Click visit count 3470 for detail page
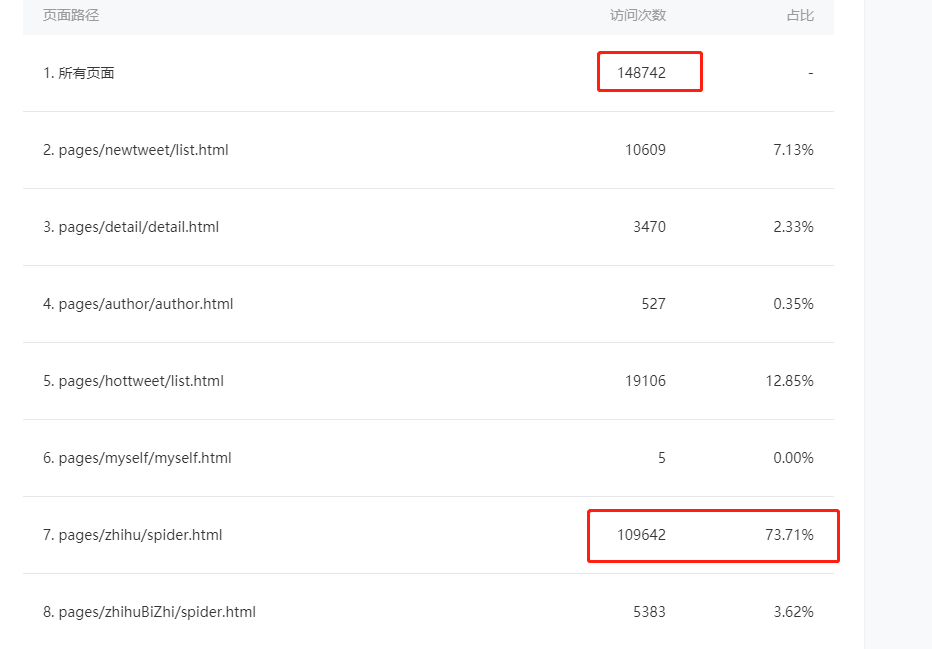Image resolution: width=932 pixels, height=649 pixels. [650, 227]
